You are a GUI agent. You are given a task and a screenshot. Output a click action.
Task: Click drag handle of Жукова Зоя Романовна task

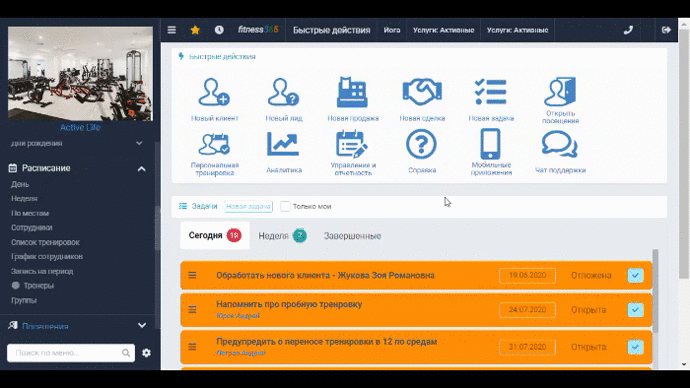[x=192, y=275]
